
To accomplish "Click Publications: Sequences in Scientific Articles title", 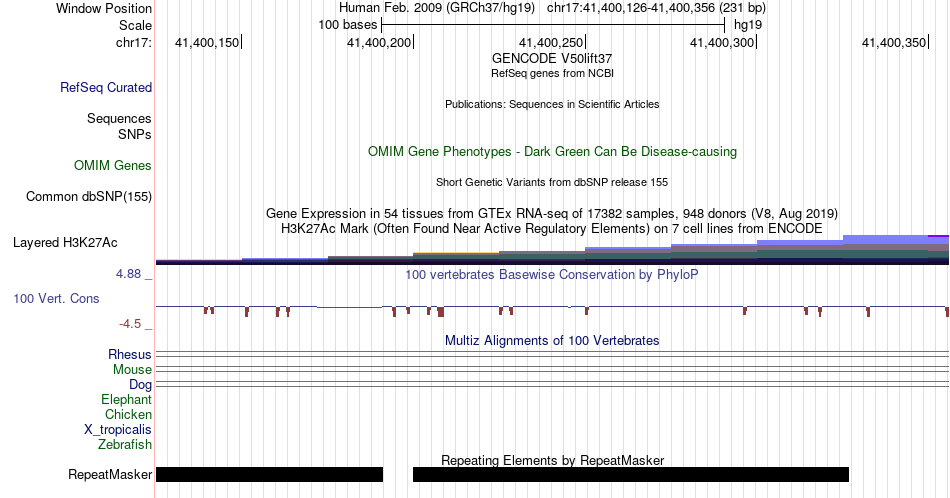I will point(552,104).
